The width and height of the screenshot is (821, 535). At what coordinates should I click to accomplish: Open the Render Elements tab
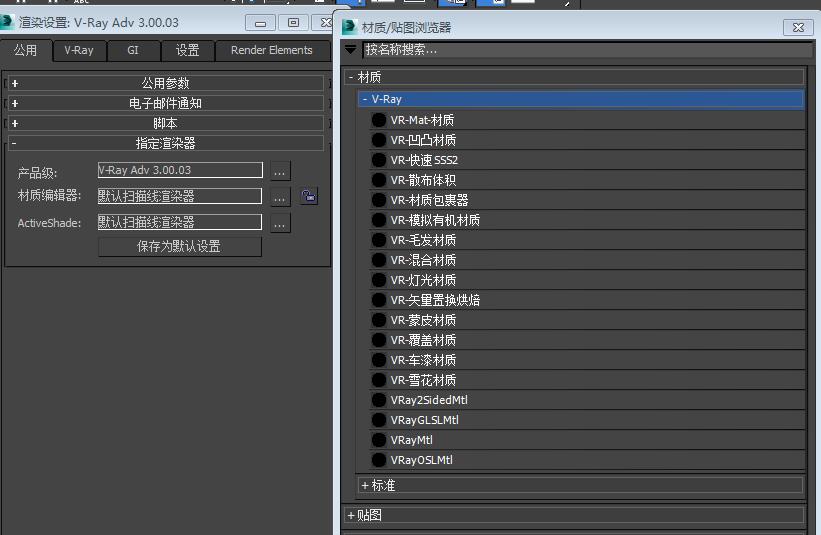272,50
